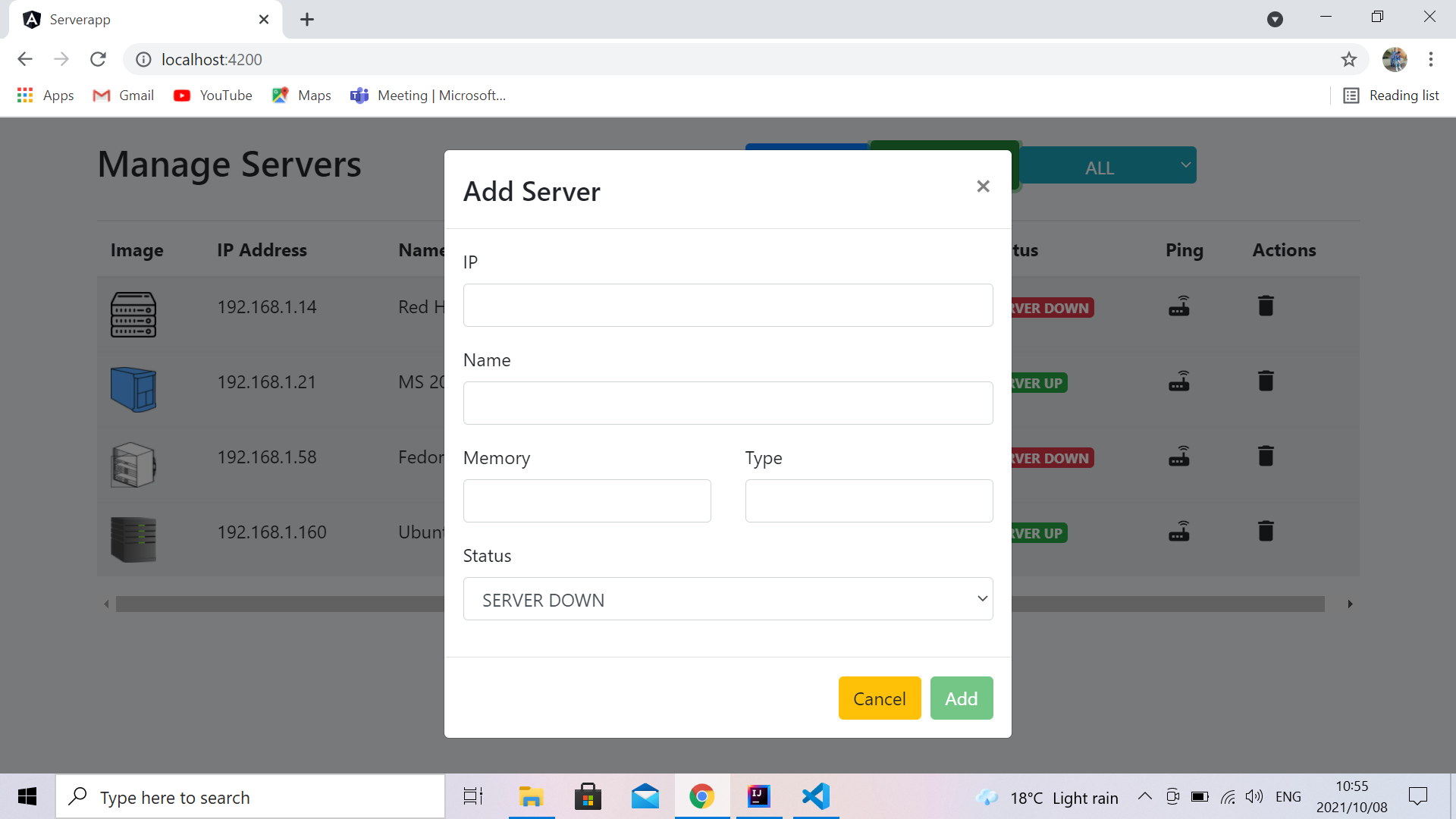Close the Add Server dialog with X
The width and height of the screenshot is (1456, 819).
(x=983, y=187)
